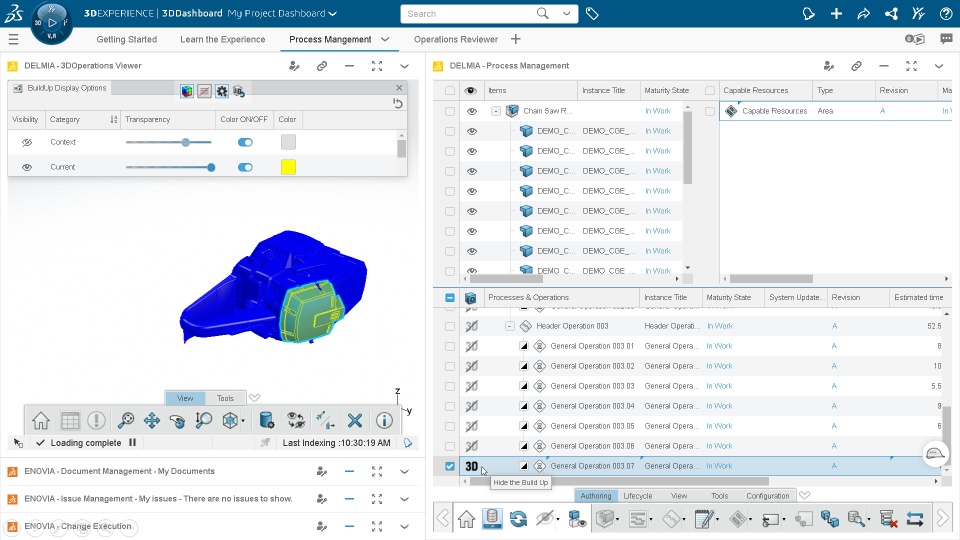Switch off Context color toggle
This screenshot has height=540, width=960.
[x=245, y=143]
